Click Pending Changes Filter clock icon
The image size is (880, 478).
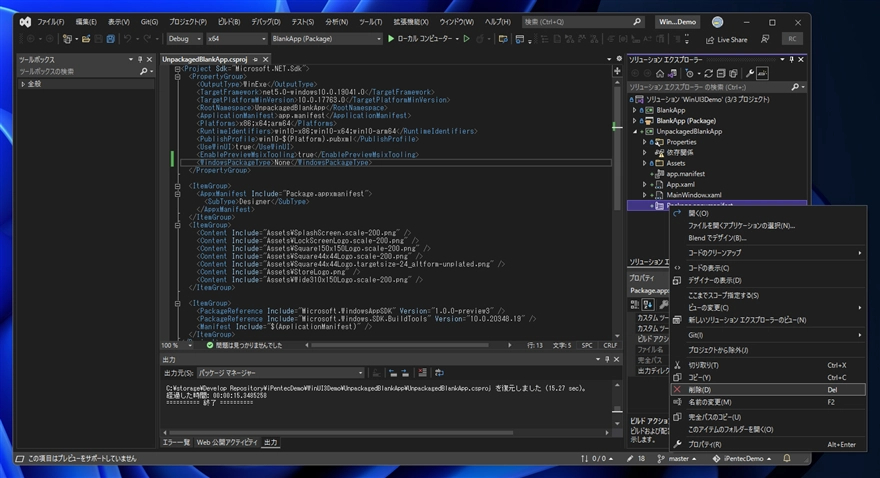690,73
